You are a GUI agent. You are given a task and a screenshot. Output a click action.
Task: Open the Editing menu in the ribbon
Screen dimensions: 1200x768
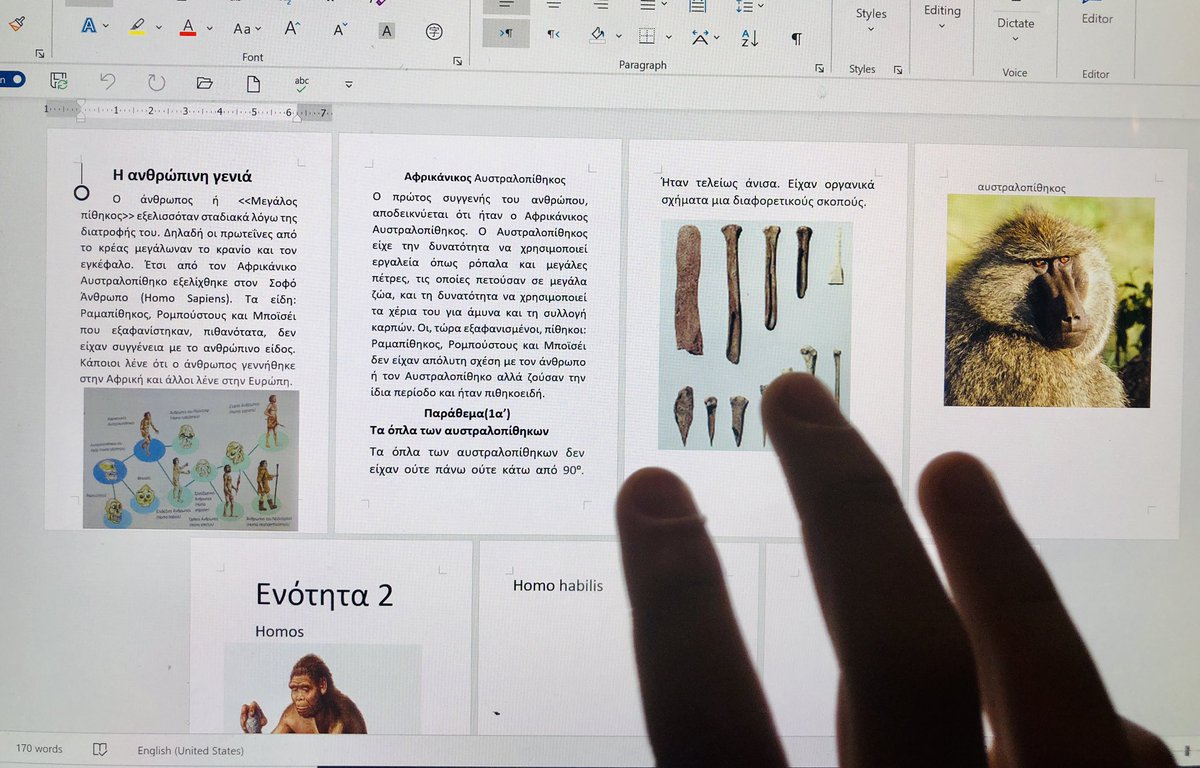942,18
